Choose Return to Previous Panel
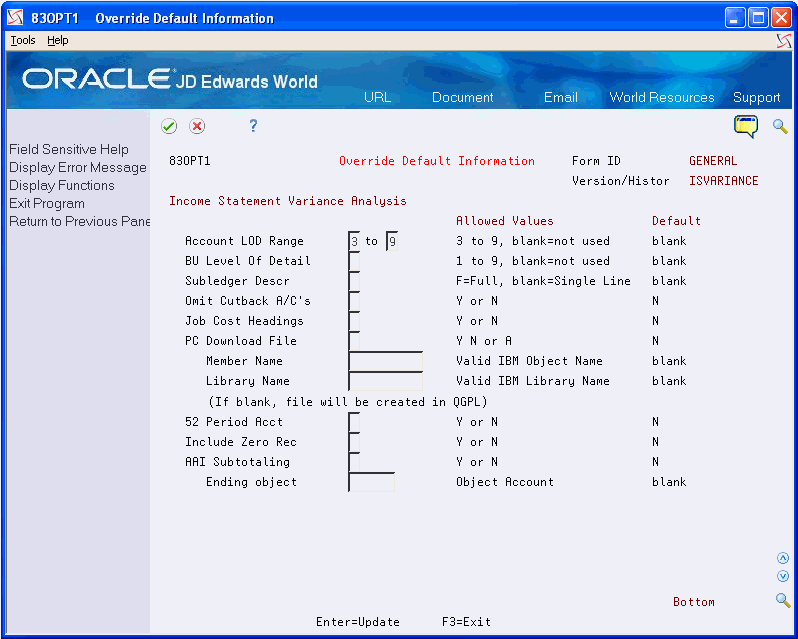This screenshot has height=639, width=798. pyautogui.click(x=79, y=221)
